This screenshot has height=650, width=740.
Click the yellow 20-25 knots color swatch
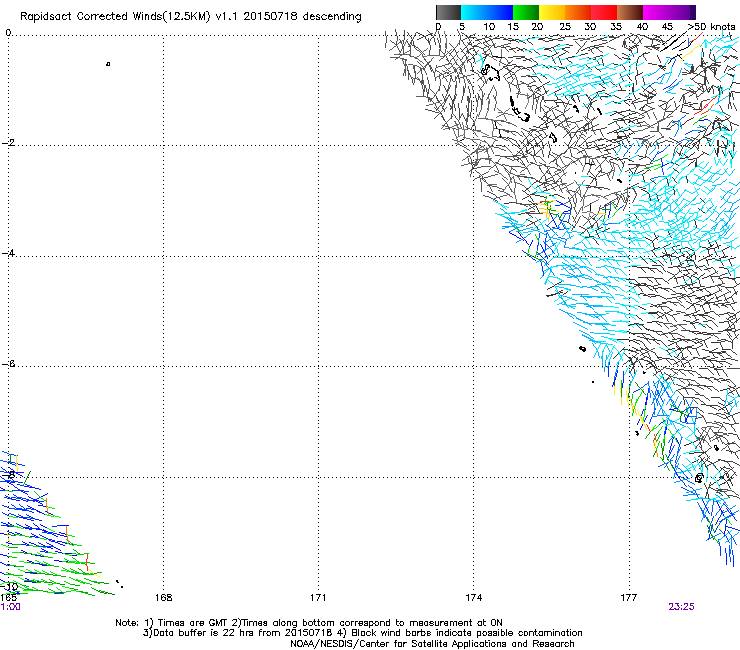[552, 12]
